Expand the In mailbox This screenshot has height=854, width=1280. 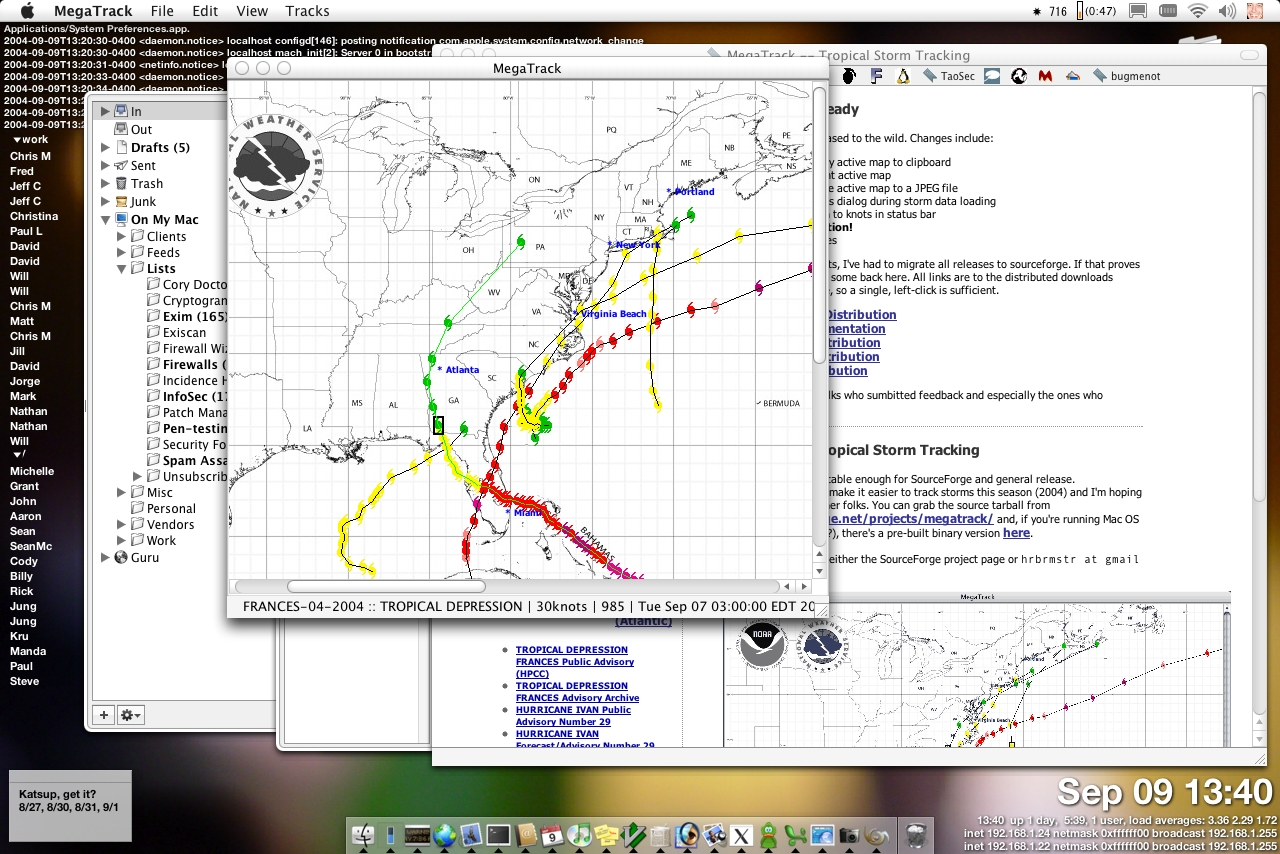105,111
